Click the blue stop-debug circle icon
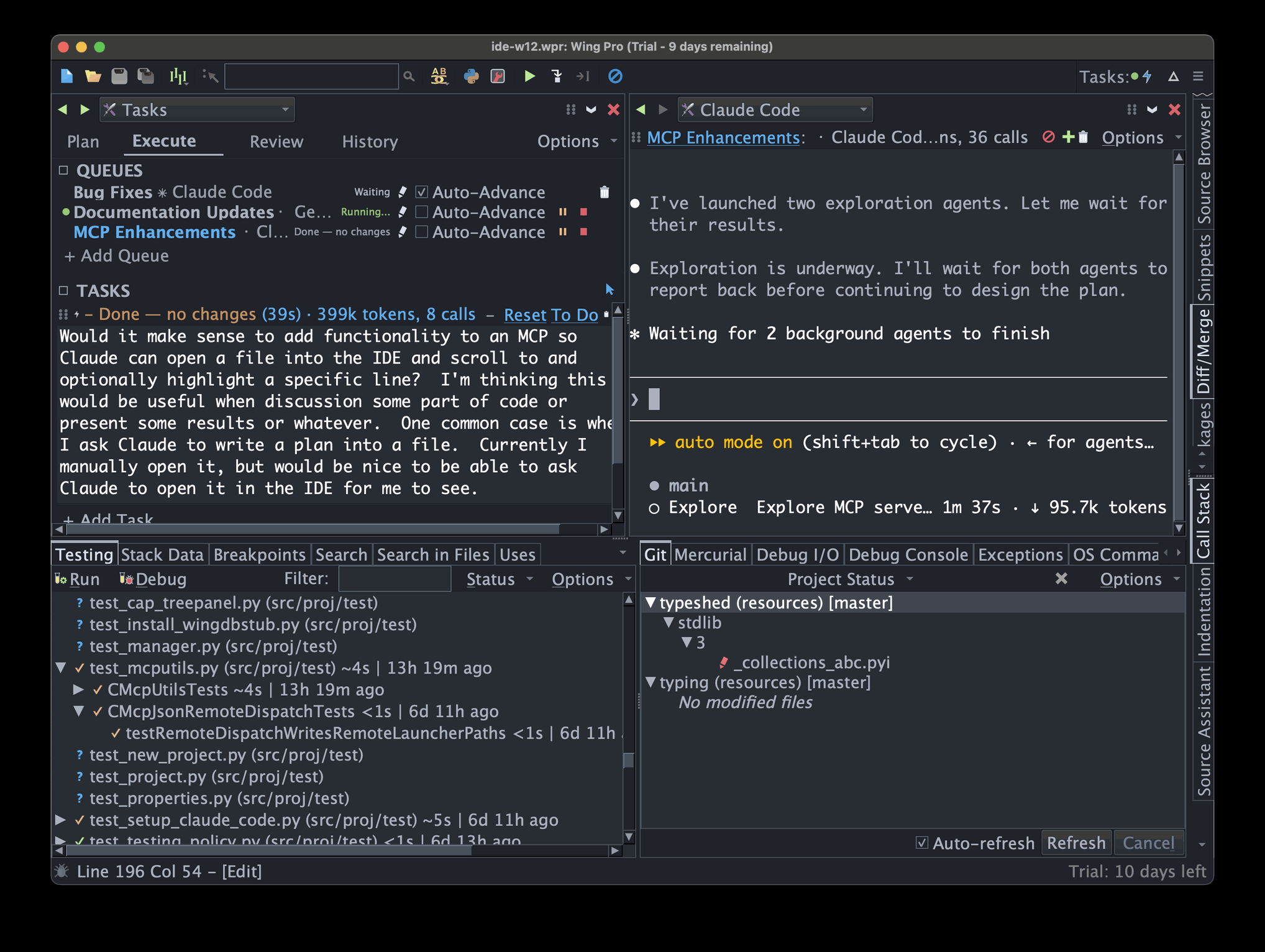 (x=615, y=76)
